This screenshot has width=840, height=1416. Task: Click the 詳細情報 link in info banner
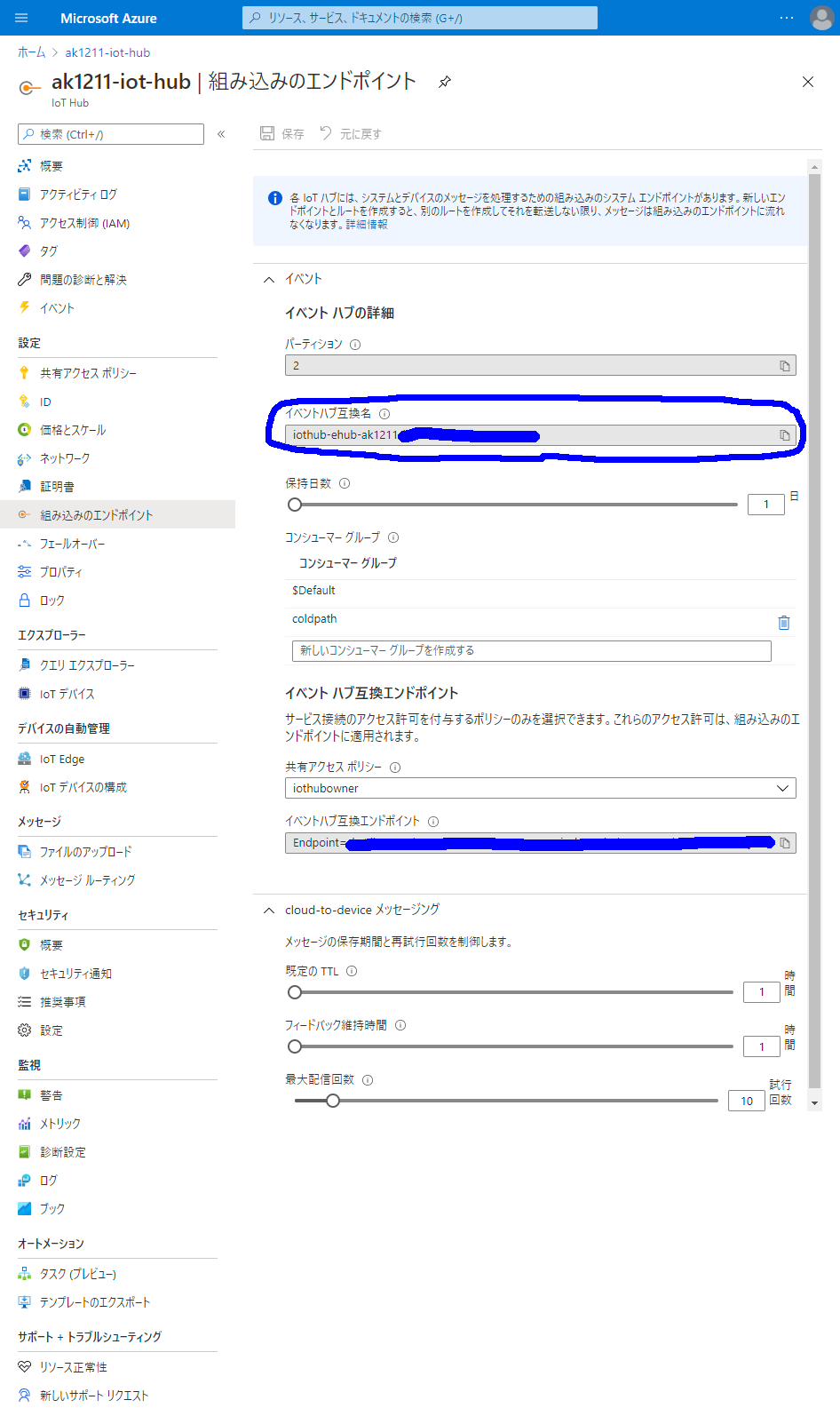pos(367,225)
